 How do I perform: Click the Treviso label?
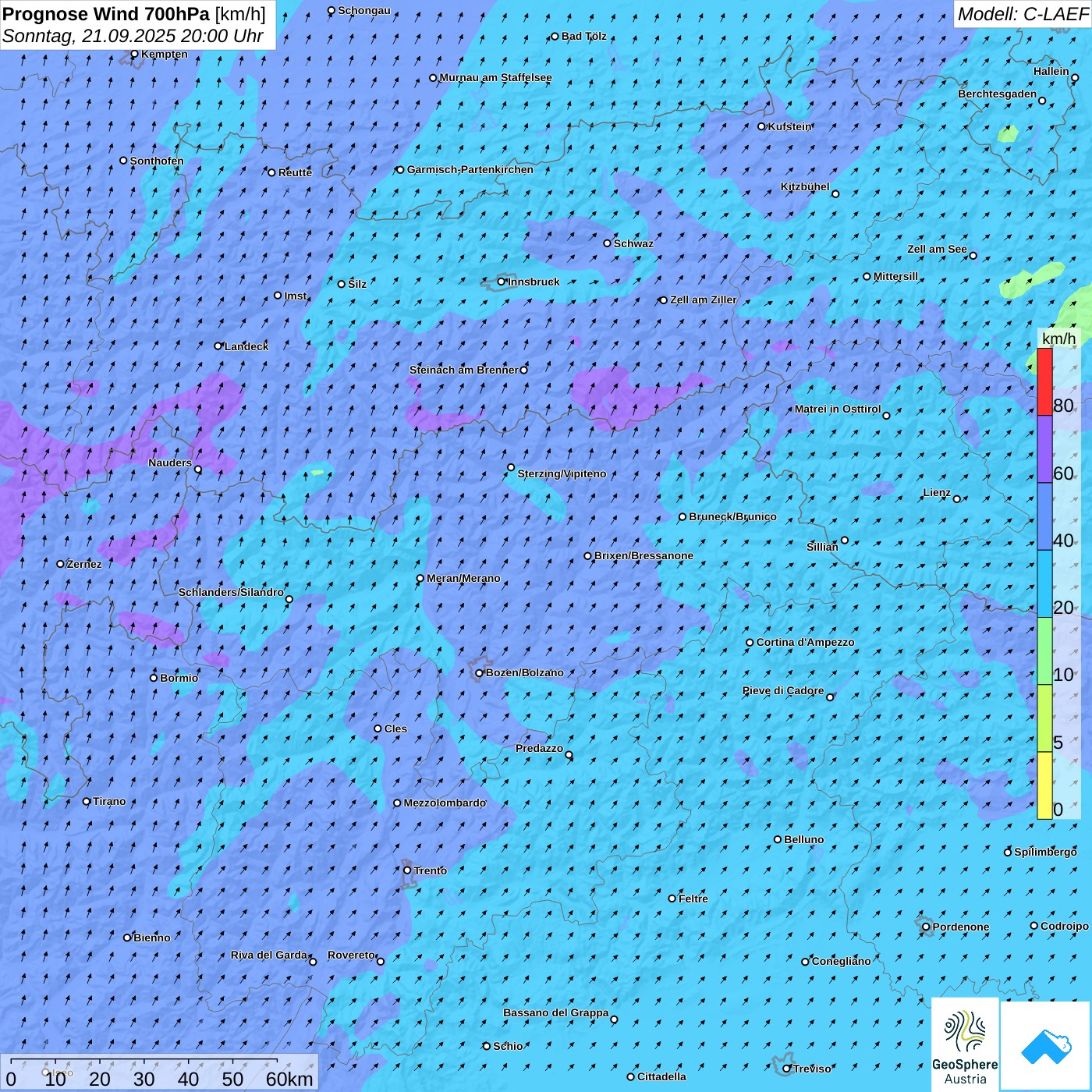point(812,1069)
